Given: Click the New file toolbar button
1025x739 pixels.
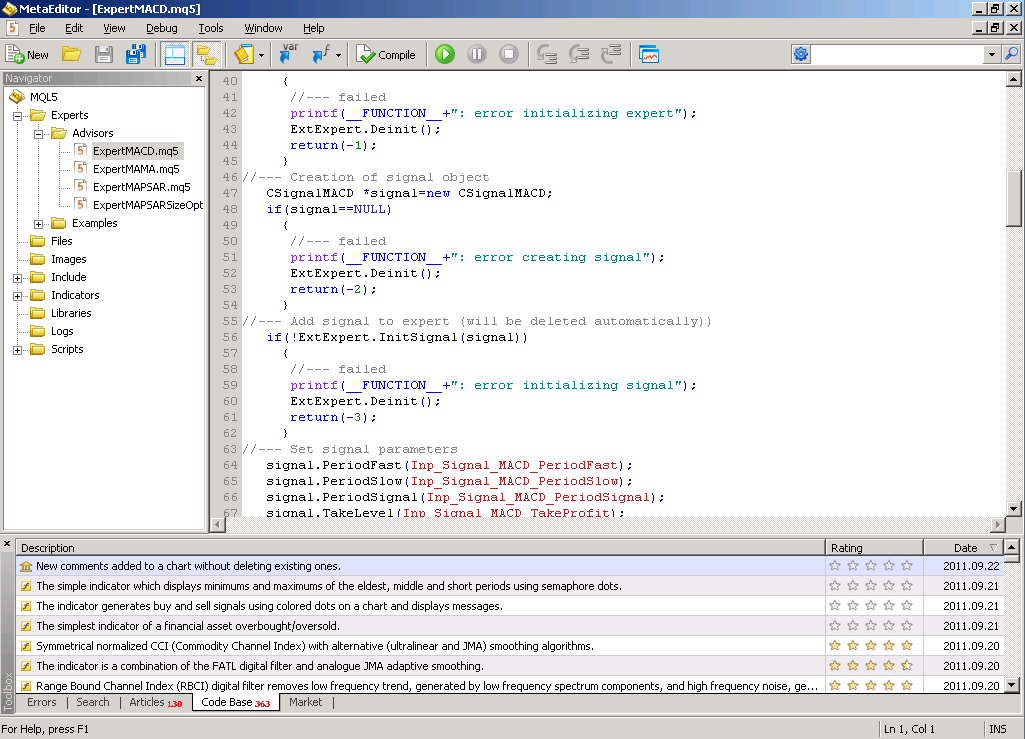Looking at the screenshot, I should click(x=27, y=55).
